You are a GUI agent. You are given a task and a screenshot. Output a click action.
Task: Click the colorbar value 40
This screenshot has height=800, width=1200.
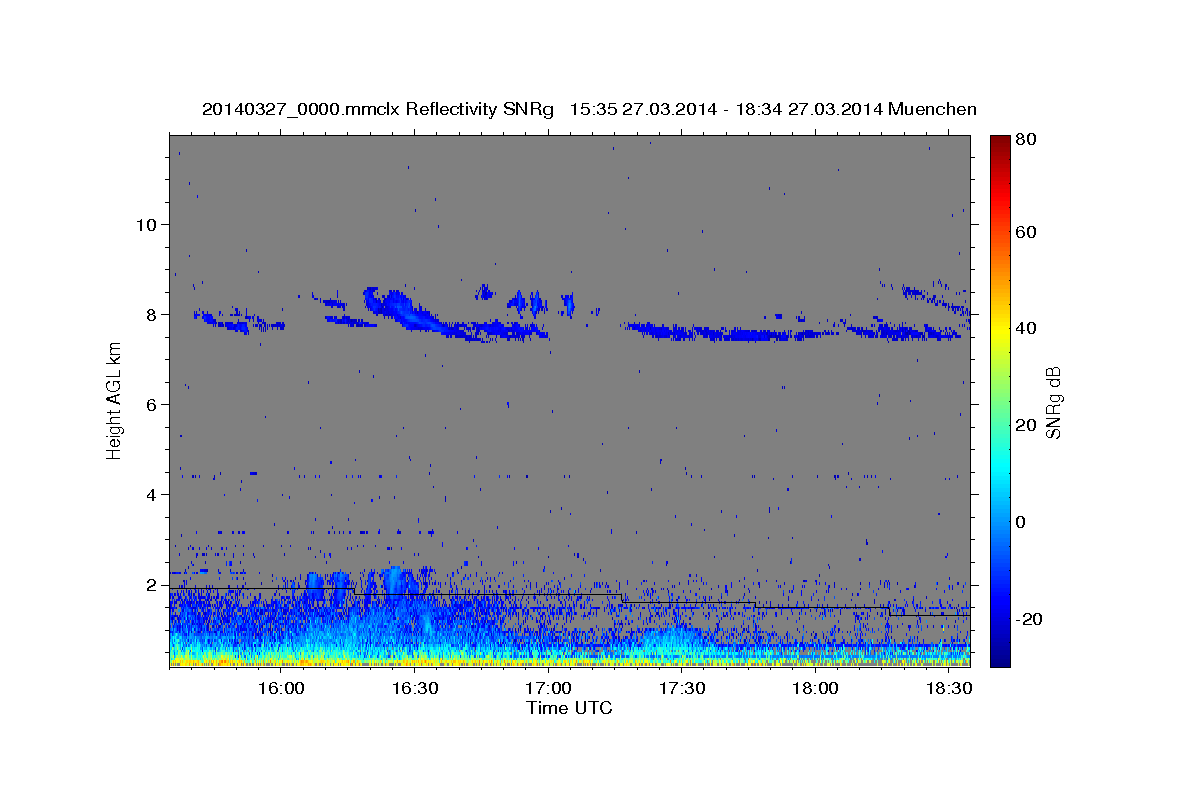[1028, 328]
